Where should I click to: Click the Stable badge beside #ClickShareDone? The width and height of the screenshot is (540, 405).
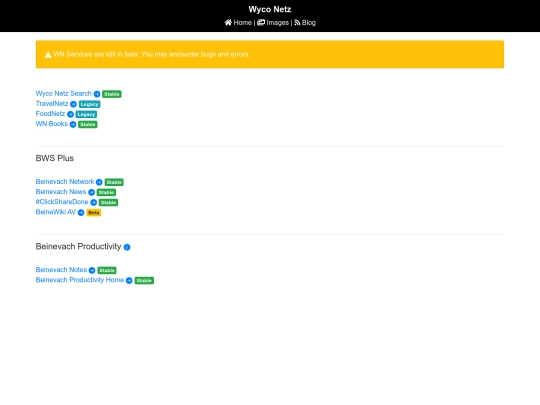point(108,202)
